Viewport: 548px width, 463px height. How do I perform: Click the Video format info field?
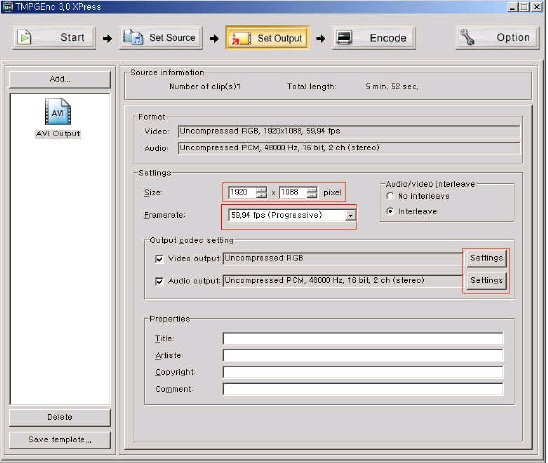coord(349,131)
